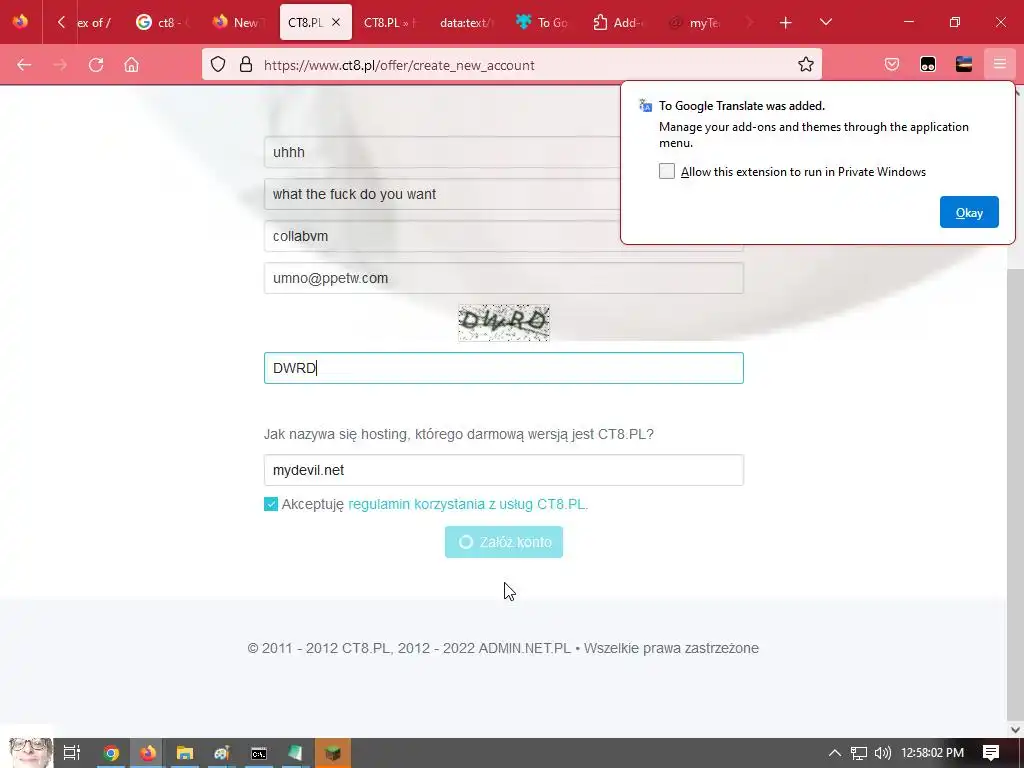
Task: Click the Firefox logo in the title bar
Action: [20, 22]
